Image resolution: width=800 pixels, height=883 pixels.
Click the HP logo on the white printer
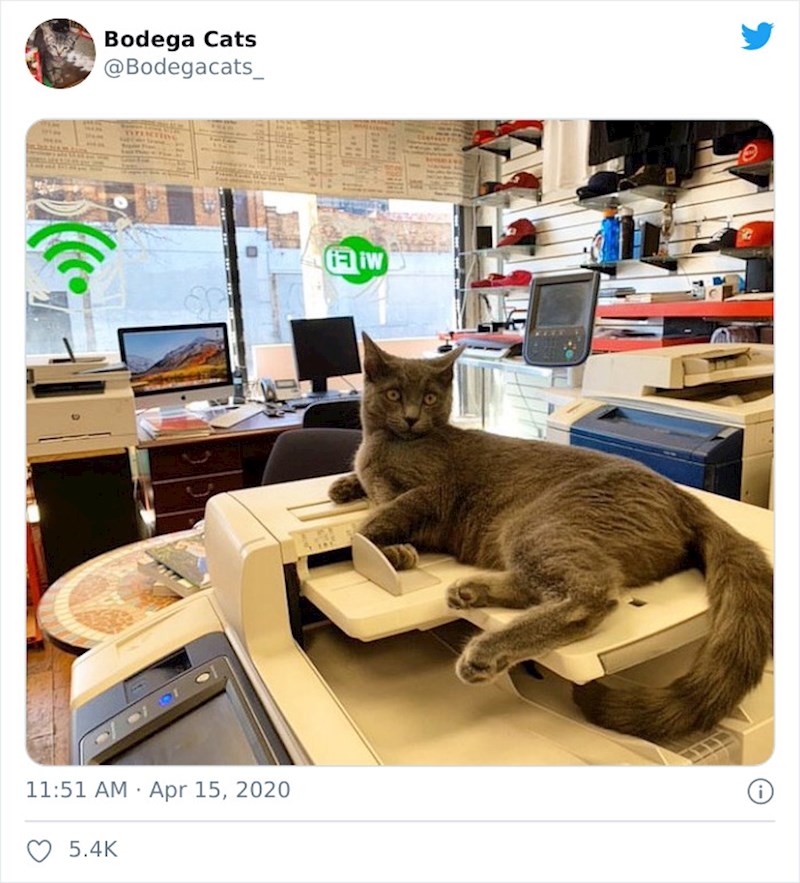(x=75, y=416)
